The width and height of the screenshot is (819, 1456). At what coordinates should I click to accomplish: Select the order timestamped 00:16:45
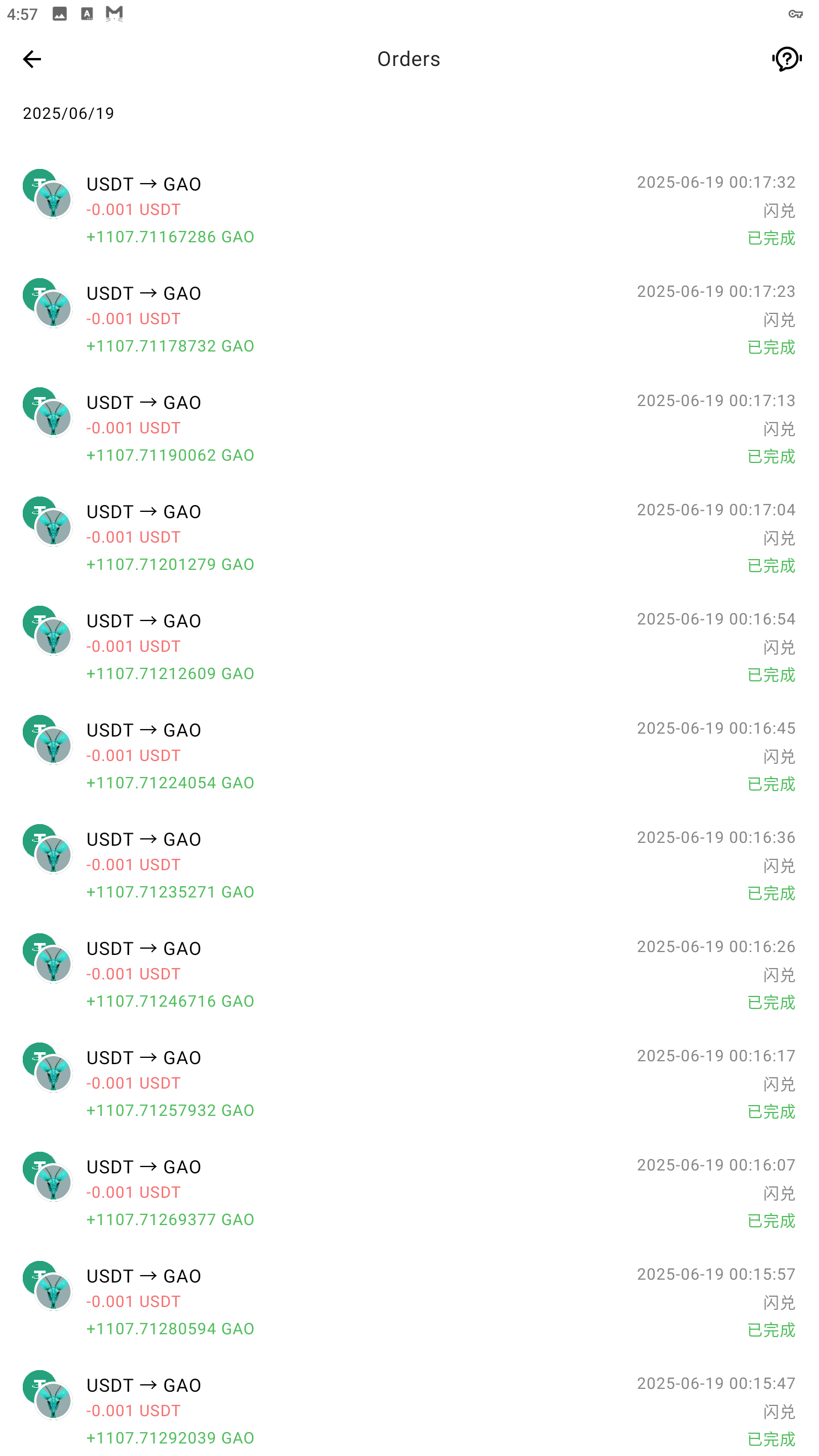pos(409,755)
